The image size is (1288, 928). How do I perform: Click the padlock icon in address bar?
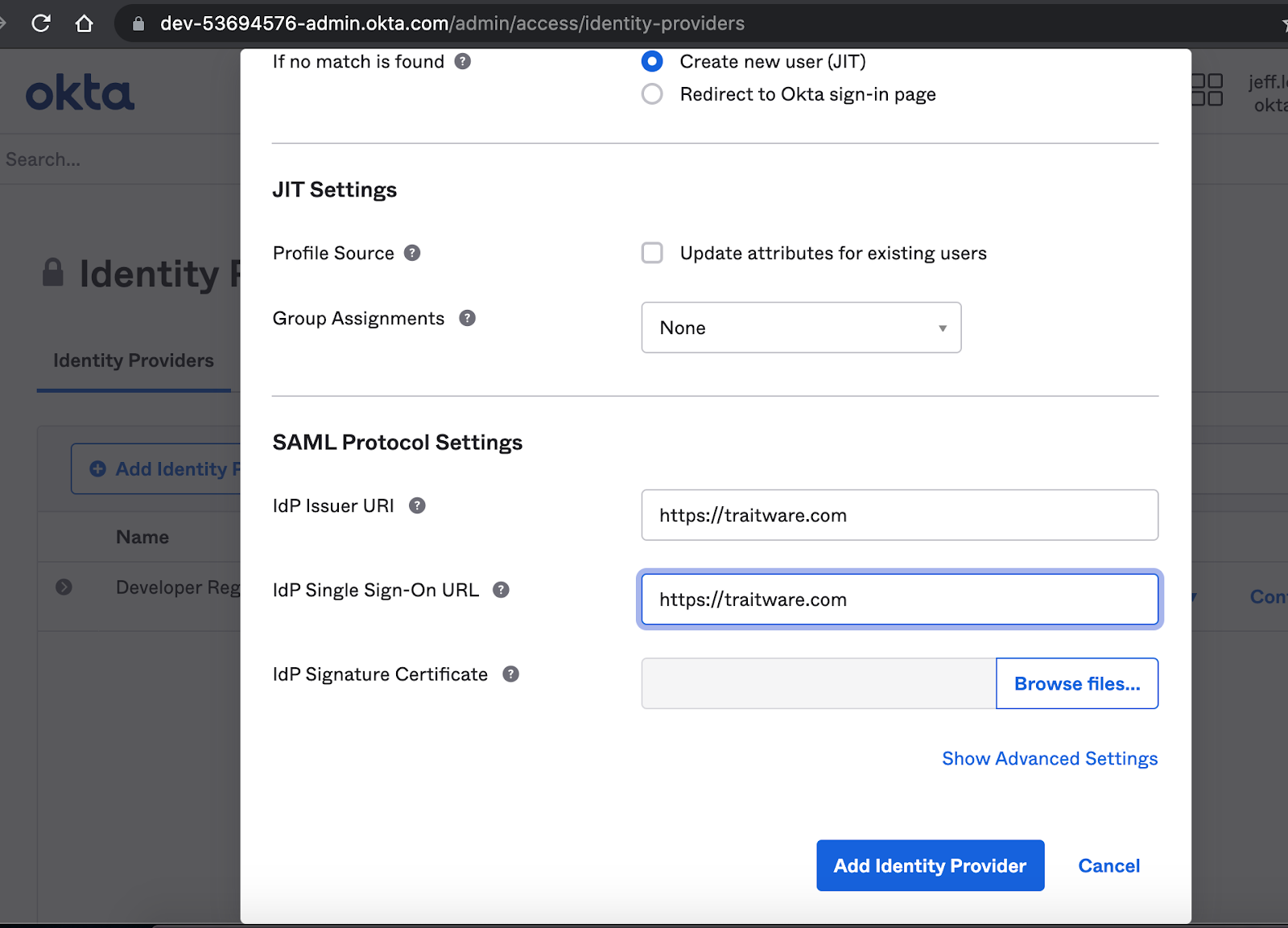click(x=138, y=23)
